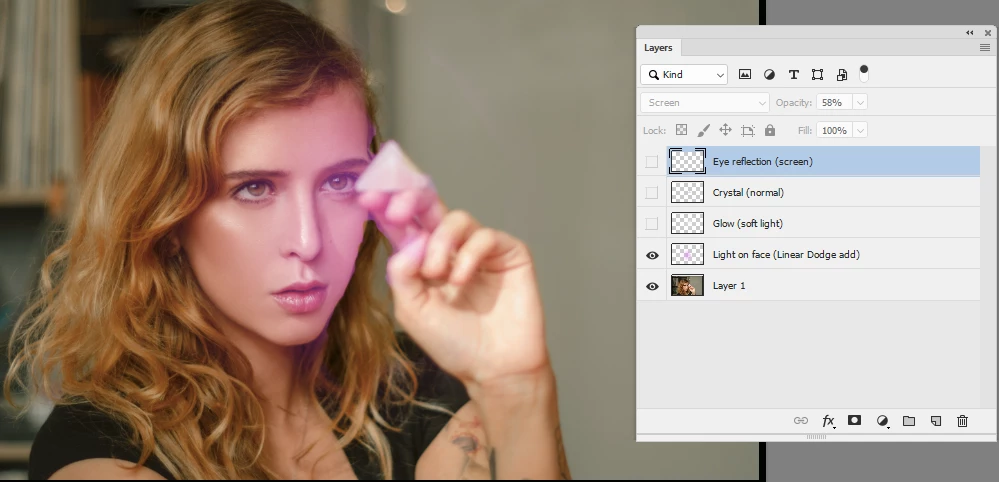
Task: Toggle the layer filtering on/off switch
Action: pyautogui.click(x=864, y=74)
